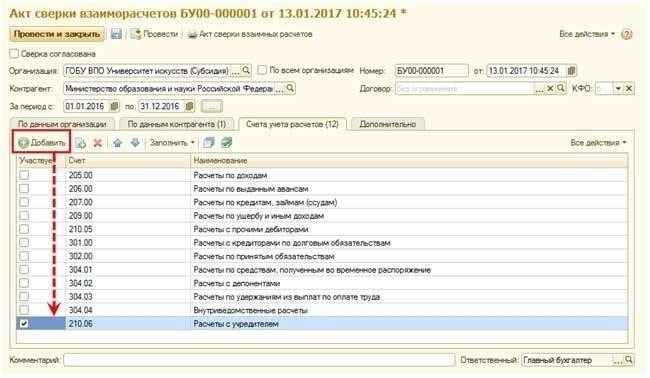650x378 pixels.
Task: Click the Добавить button
Action: coord(41,143)
